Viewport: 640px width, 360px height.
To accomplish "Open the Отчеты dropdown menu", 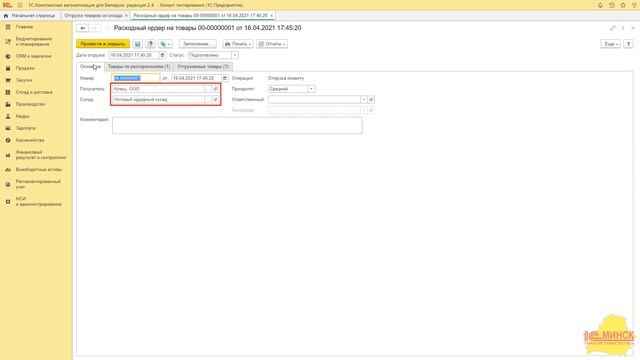I will pos(272,44).
